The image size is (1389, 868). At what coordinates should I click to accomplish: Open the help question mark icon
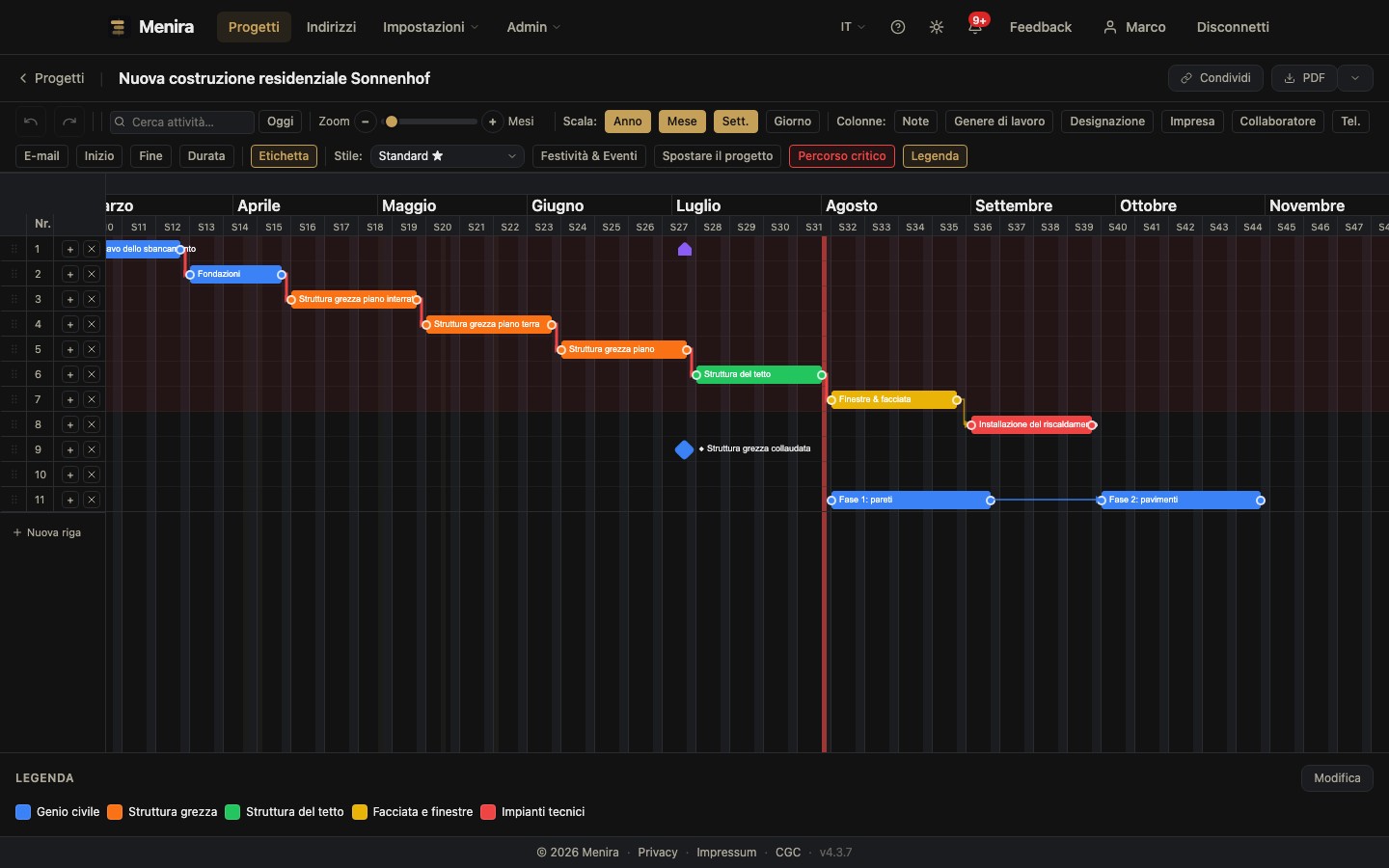pyautogui.click(x=898, y=27)
